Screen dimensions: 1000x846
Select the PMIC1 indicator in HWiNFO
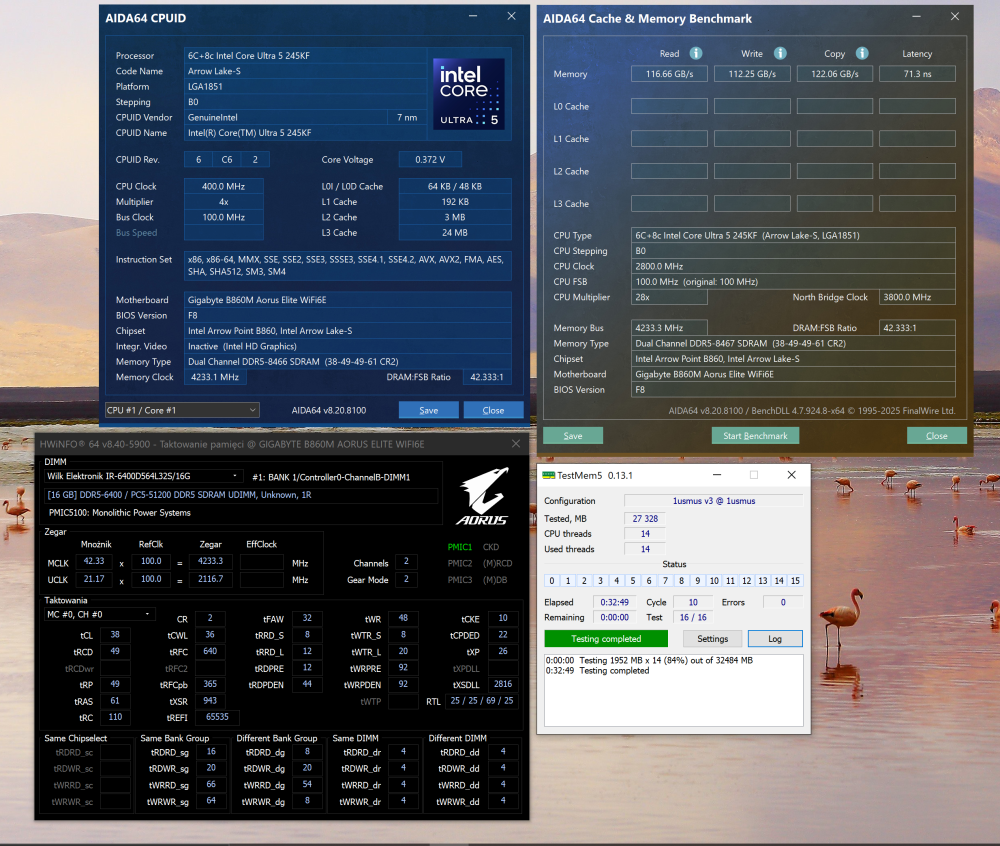pos(459,547)
